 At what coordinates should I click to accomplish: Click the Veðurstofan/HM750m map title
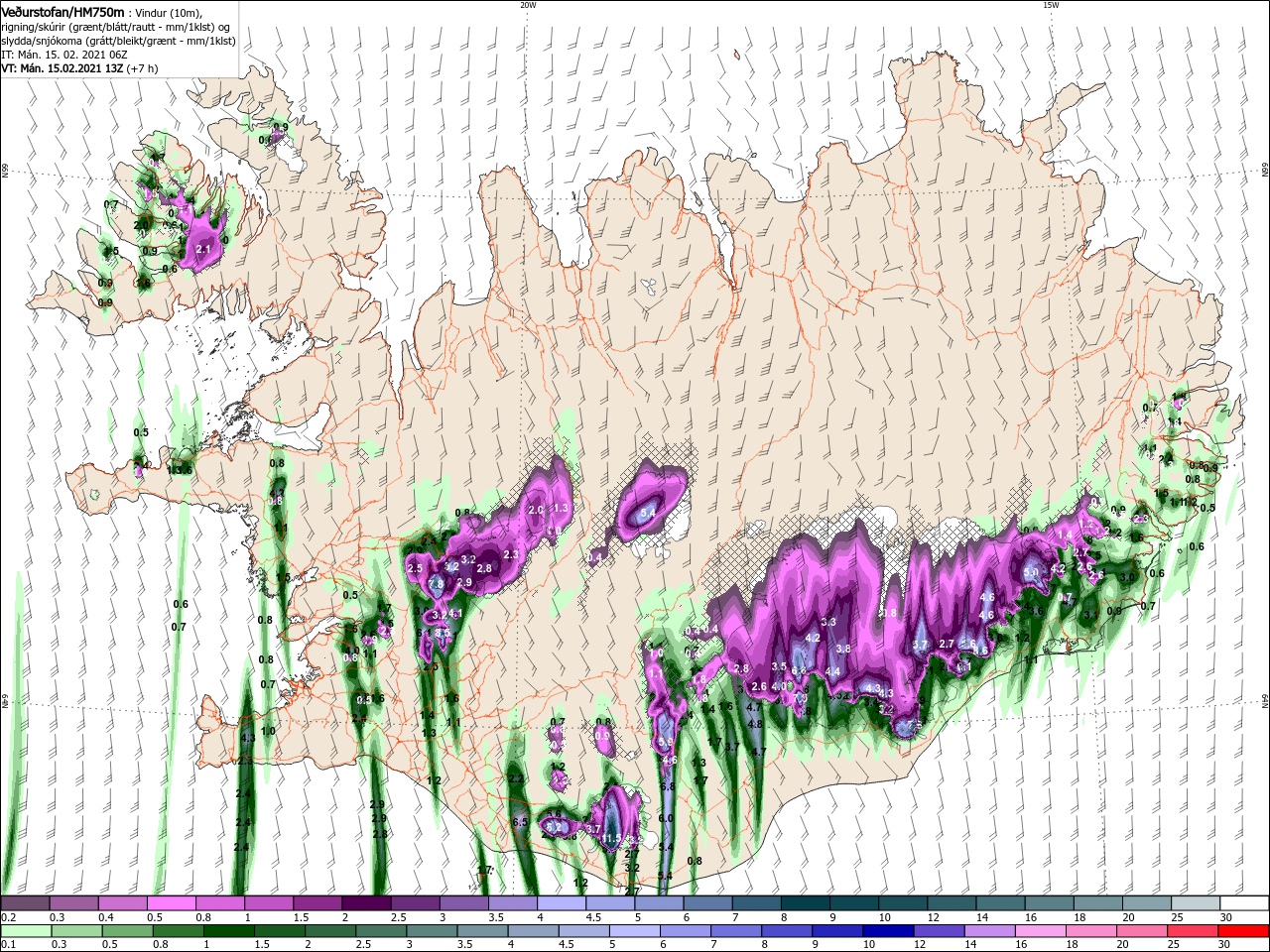coord(63,12)
